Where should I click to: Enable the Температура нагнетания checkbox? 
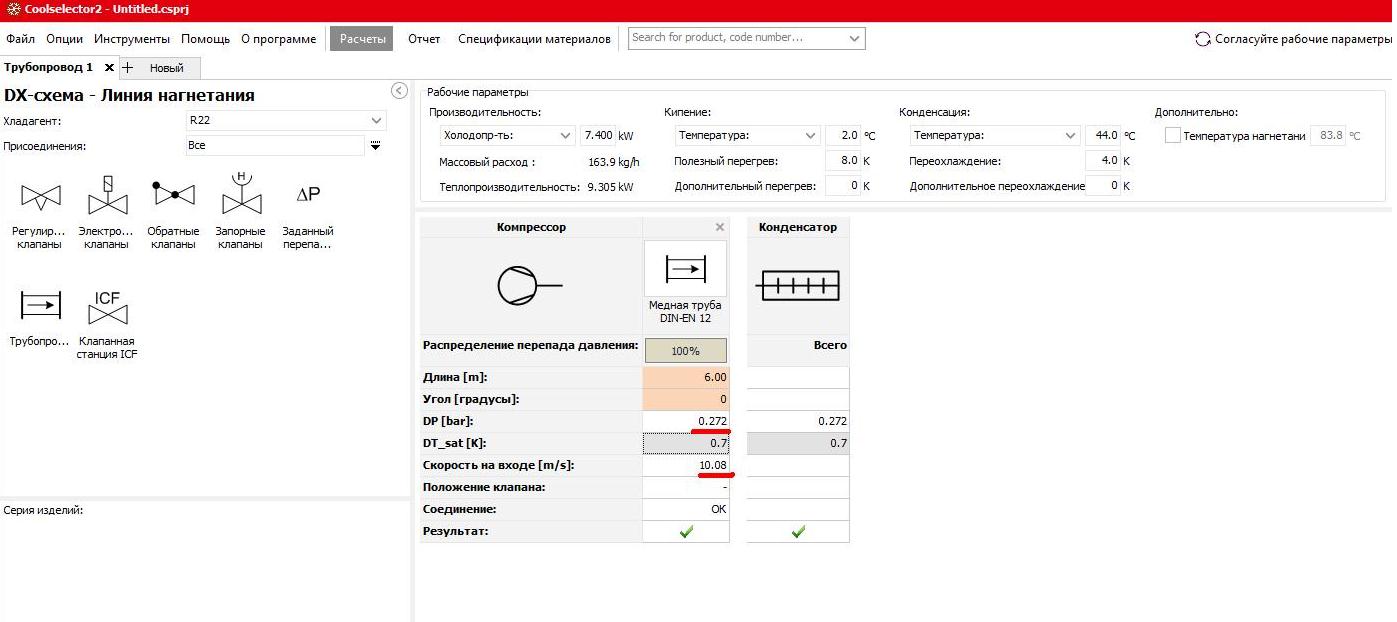point(1172,135)
